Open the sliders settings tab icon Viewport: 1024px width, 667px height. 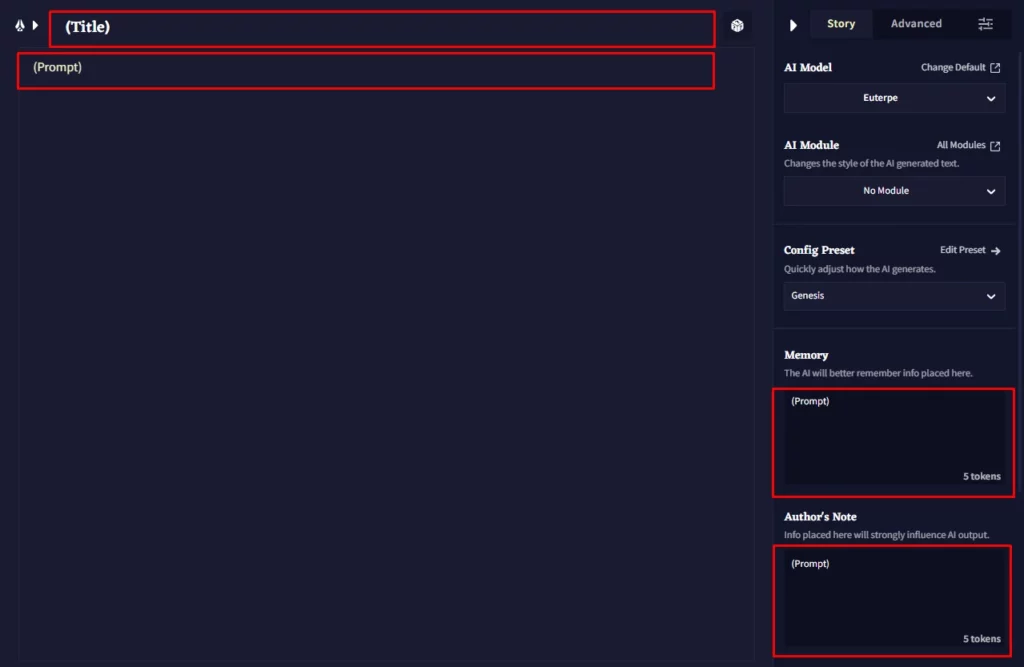click(985, 24)
